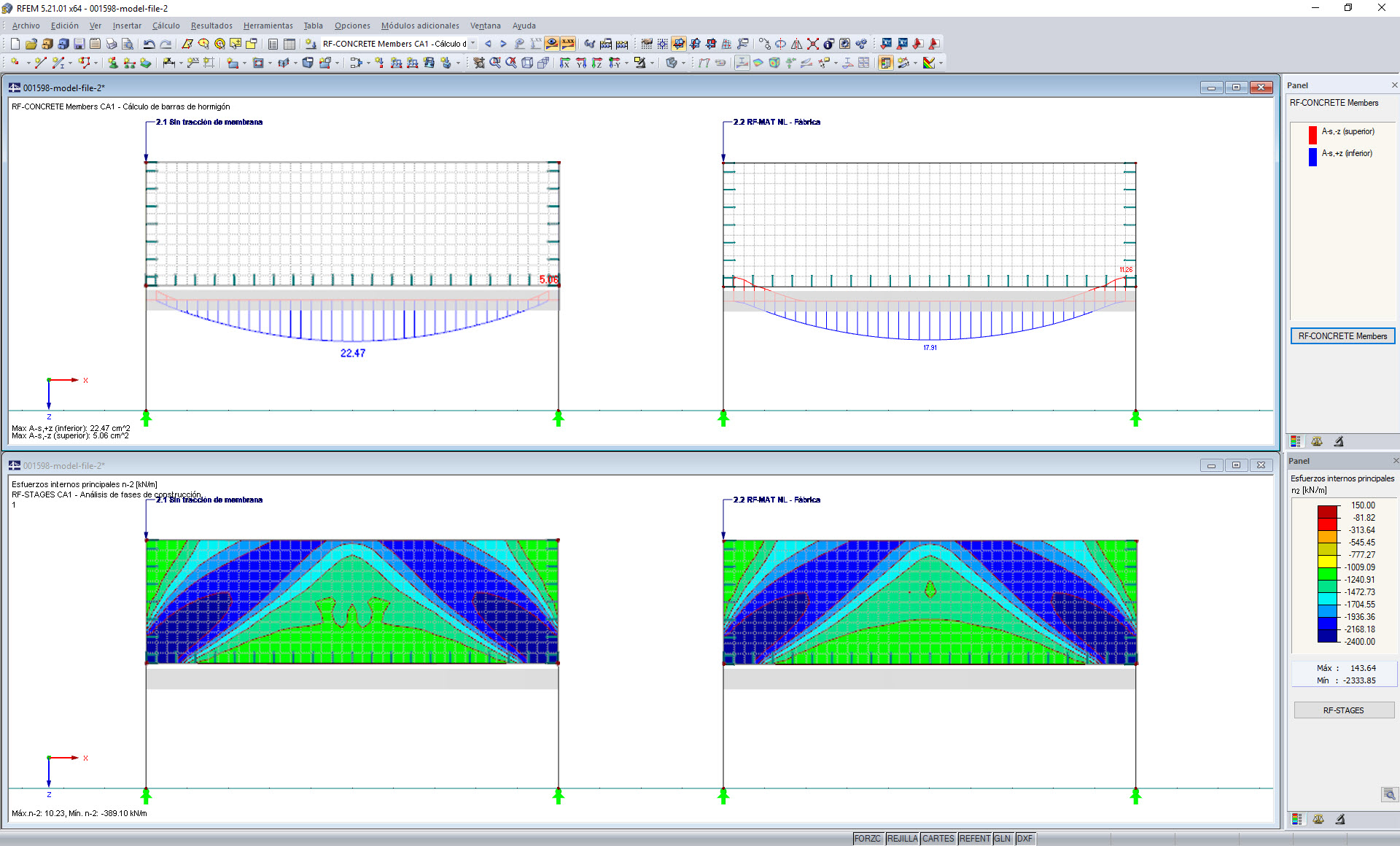Go to next load case arrow
Viewport: 1400px width, 846px height.
(x=503, y=44)
